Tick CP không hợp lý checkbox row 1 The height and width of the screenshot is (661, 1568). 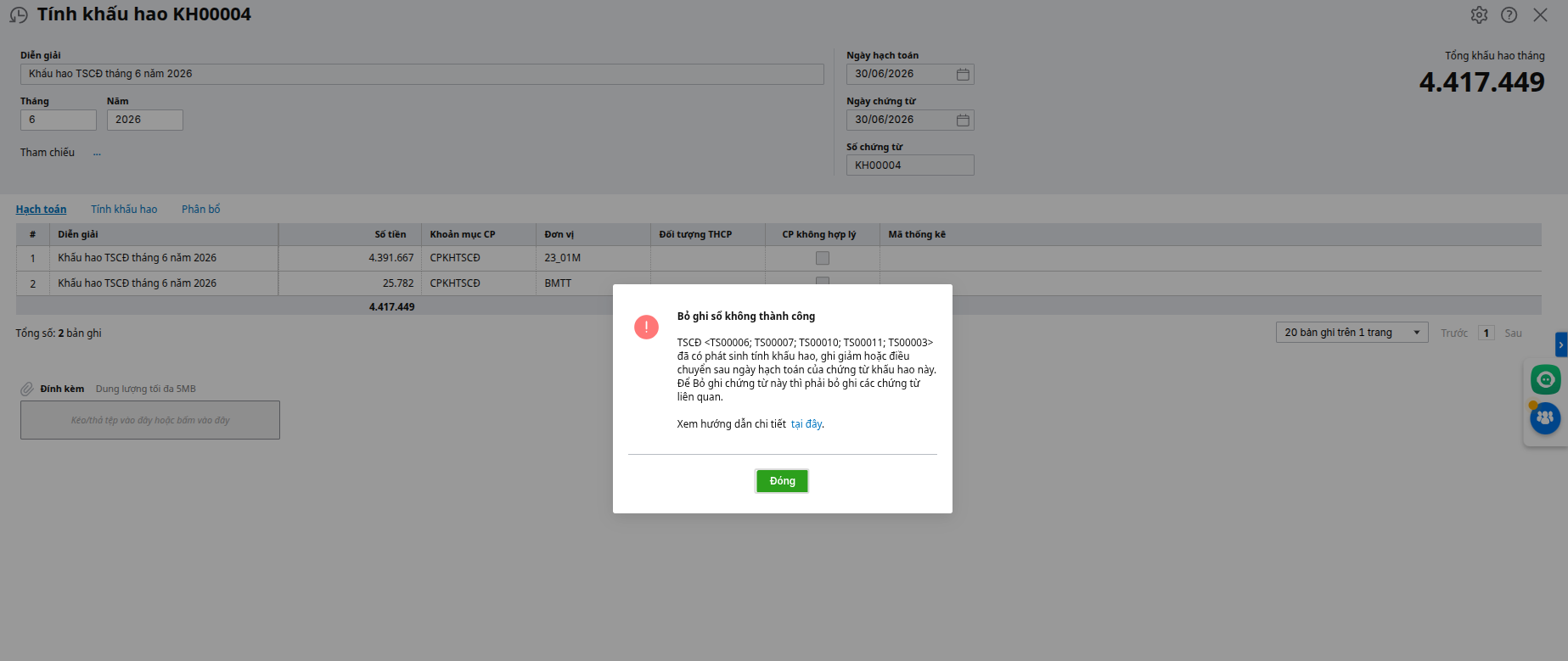tap(823, 258)
